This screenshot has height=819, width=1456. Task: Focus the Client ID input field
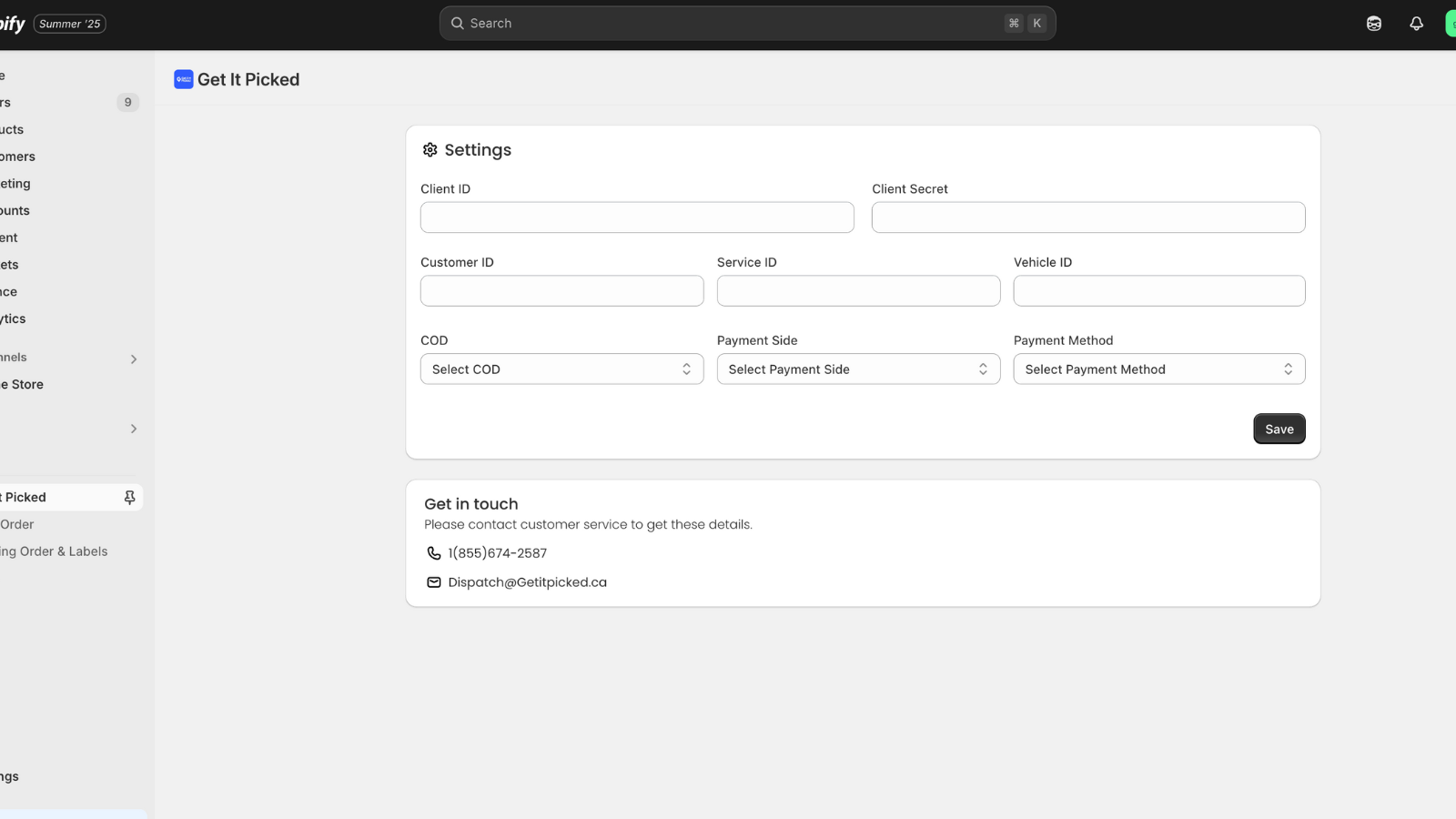(637, 217)
